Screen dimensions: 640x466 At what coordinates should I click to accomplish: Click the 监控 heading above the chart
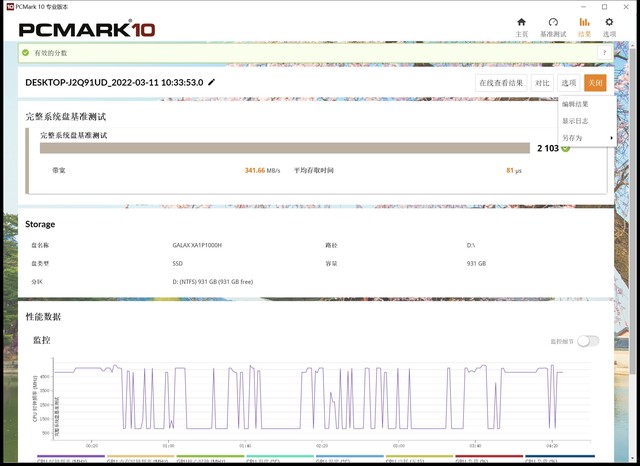tap(42, 340)
